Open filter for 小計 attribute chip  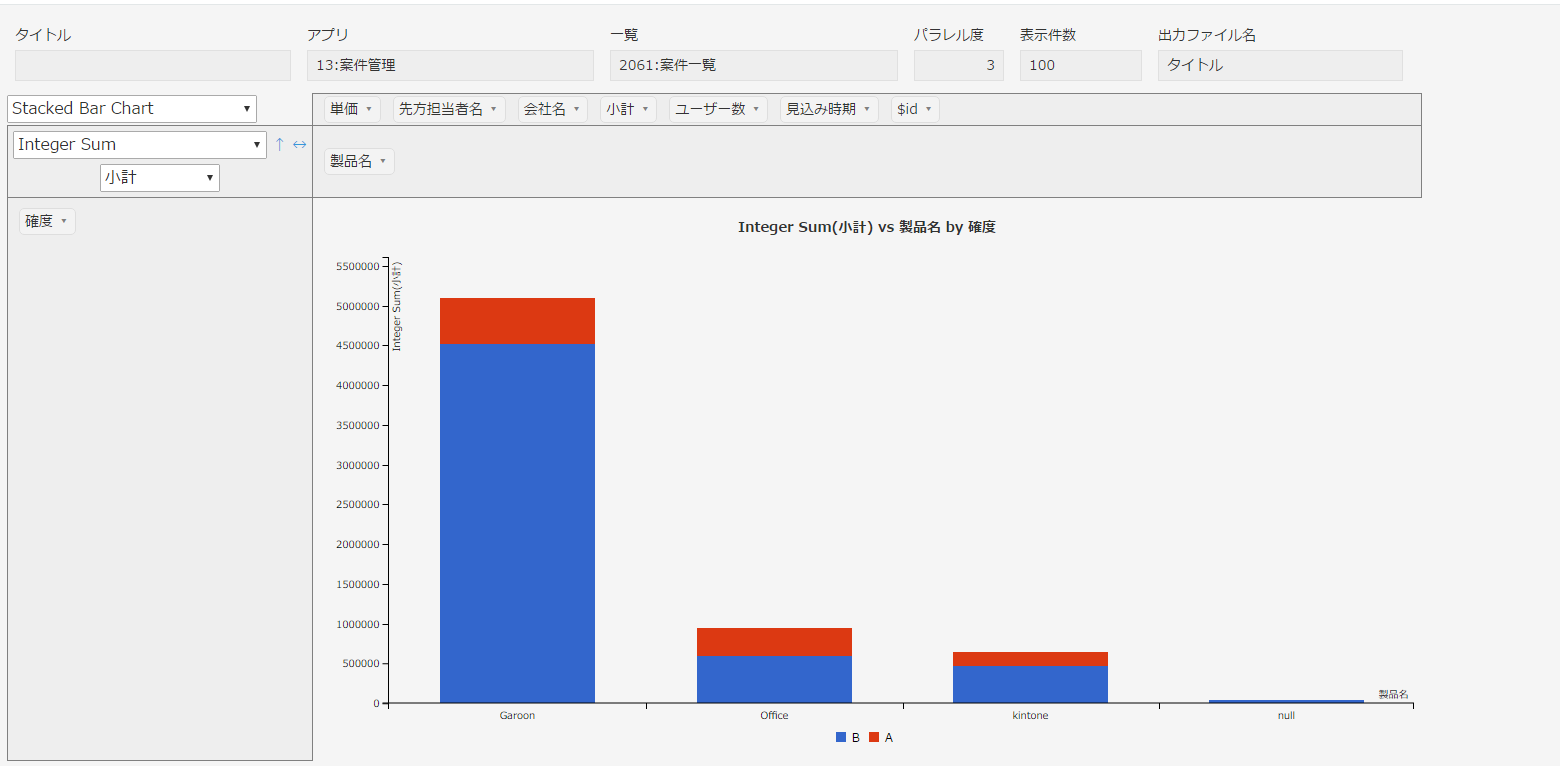tap(645, 109)
